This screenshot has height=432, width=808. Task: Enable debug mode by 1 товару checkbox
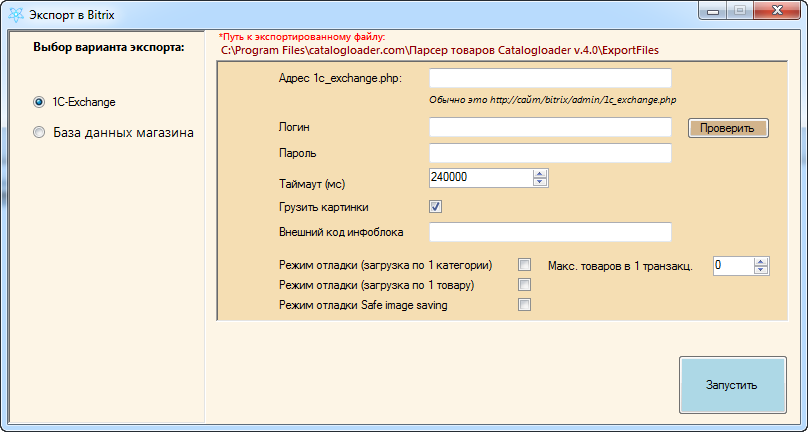[524, 285]
